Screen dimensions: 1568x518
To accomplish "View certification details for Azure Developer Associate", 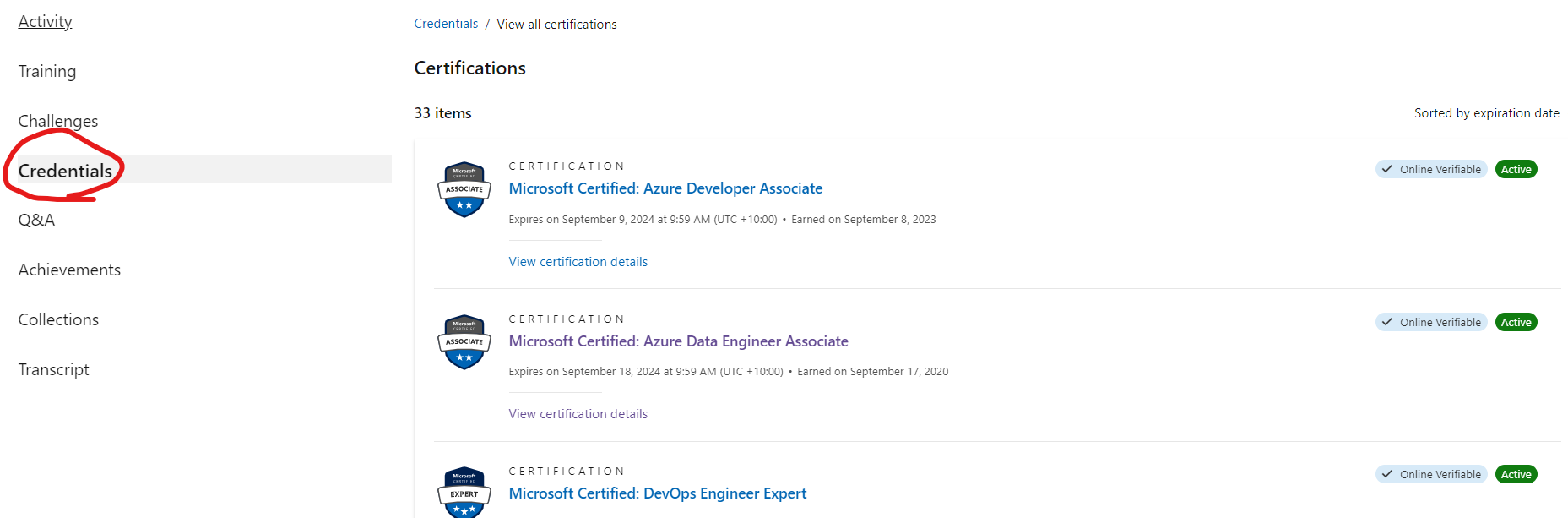I will point(578,262).
